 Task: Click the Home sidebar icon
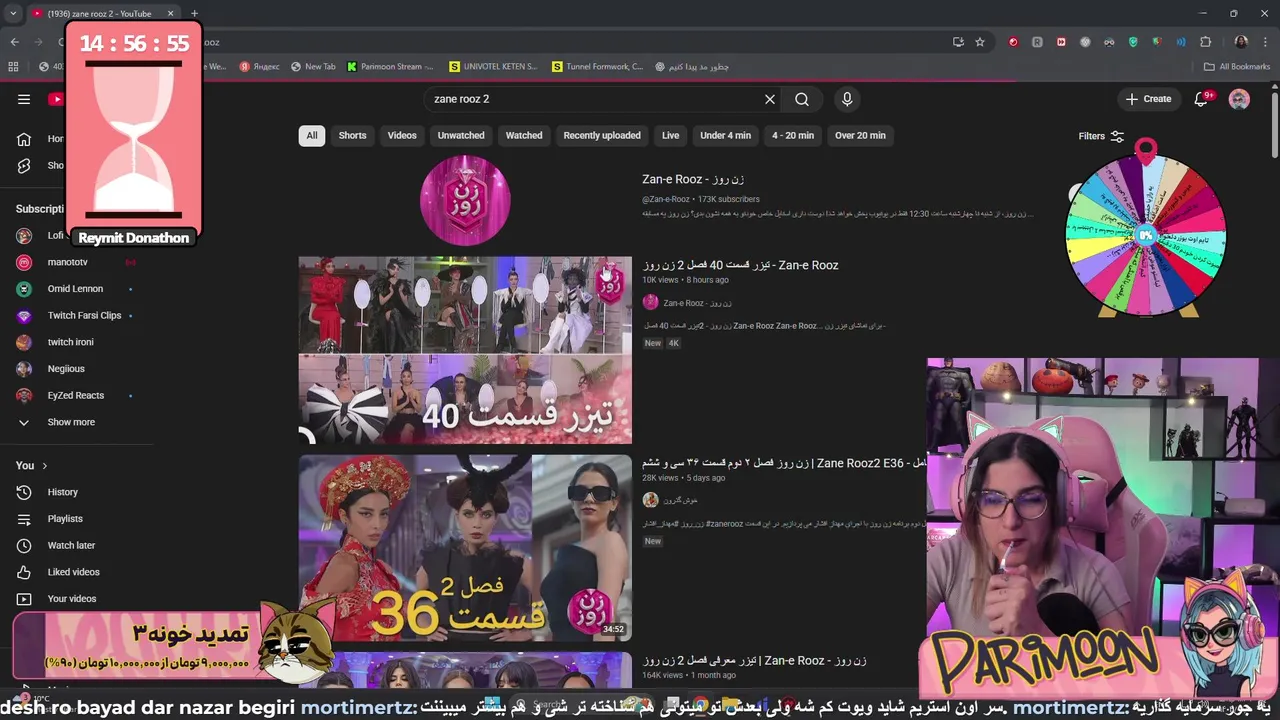click(24, 139)
